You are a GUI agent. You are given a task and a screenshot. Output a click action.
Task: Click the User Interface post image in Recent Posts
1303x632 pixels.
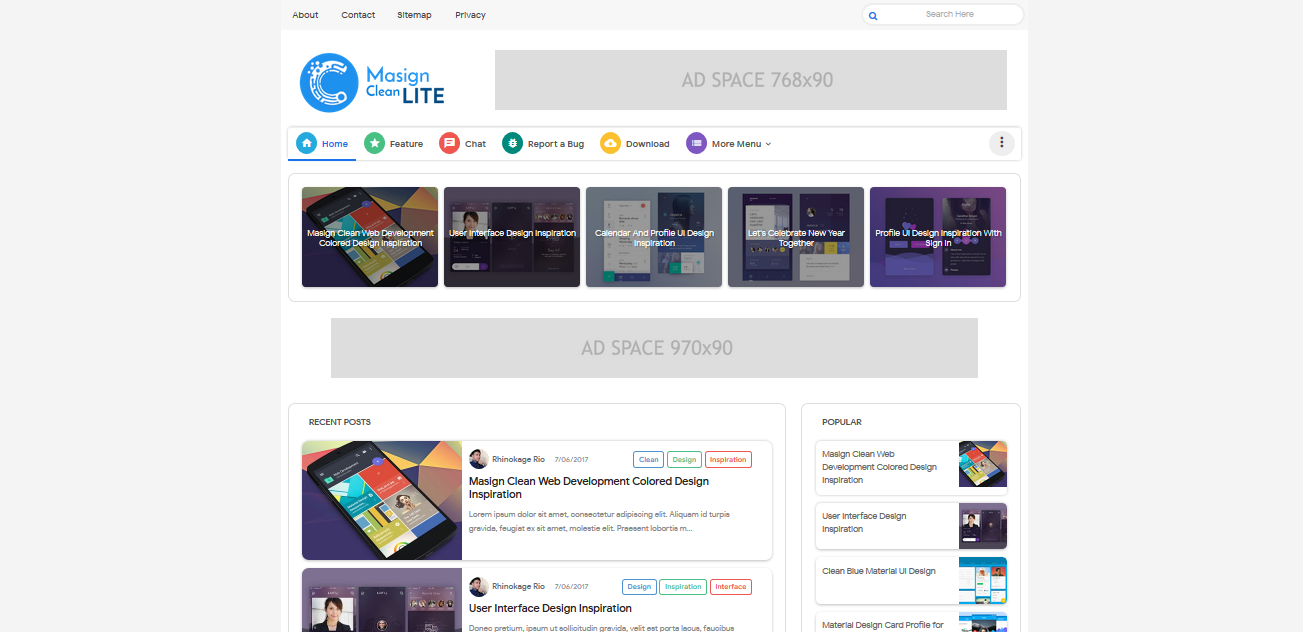[x=382, y=600]
